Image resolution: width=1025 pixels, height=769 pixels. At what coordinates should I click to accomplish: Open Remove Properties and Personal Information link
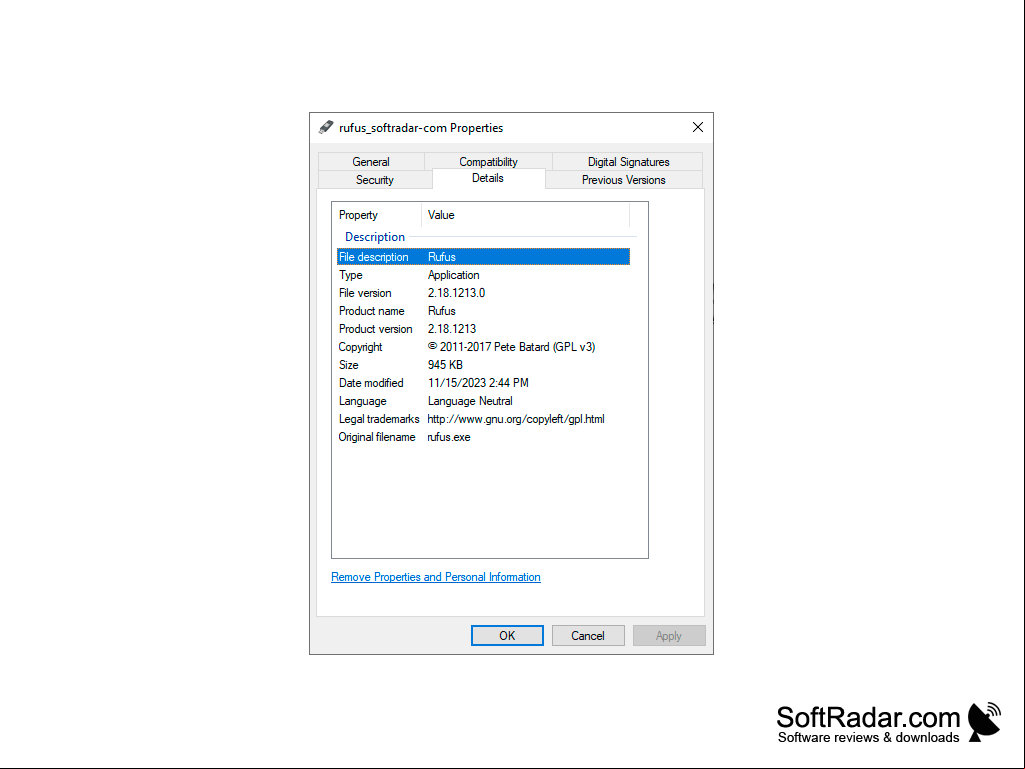point(436,577)
